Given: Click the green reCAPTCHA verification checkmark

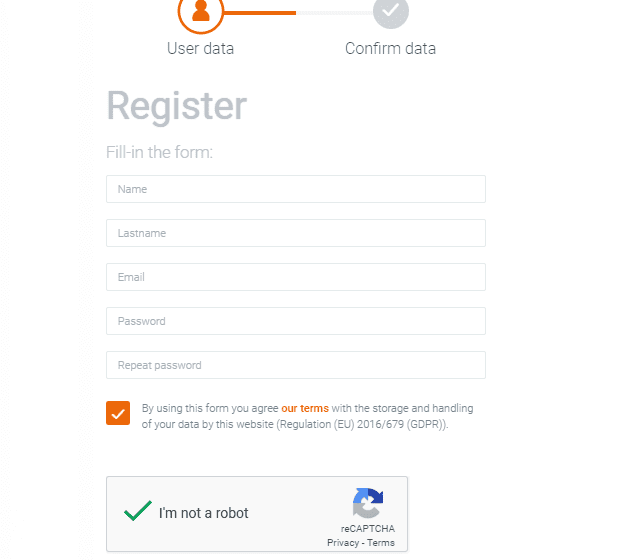Looking at the screenshot, I should (138, 512).
